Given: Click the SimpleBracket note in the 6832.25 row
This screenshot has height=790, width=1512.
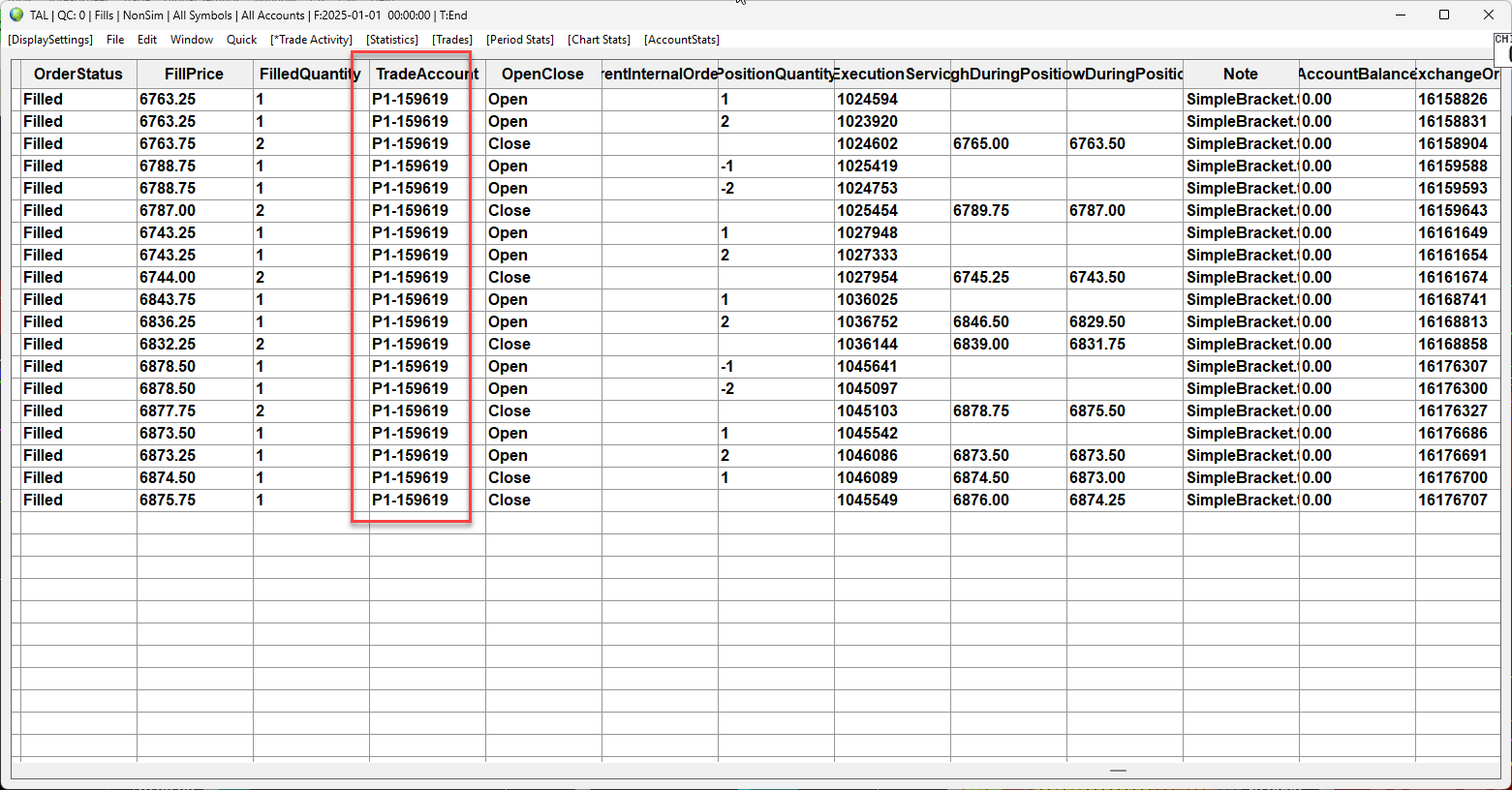Looking at the screenshot, I should tap(1241, 344).
